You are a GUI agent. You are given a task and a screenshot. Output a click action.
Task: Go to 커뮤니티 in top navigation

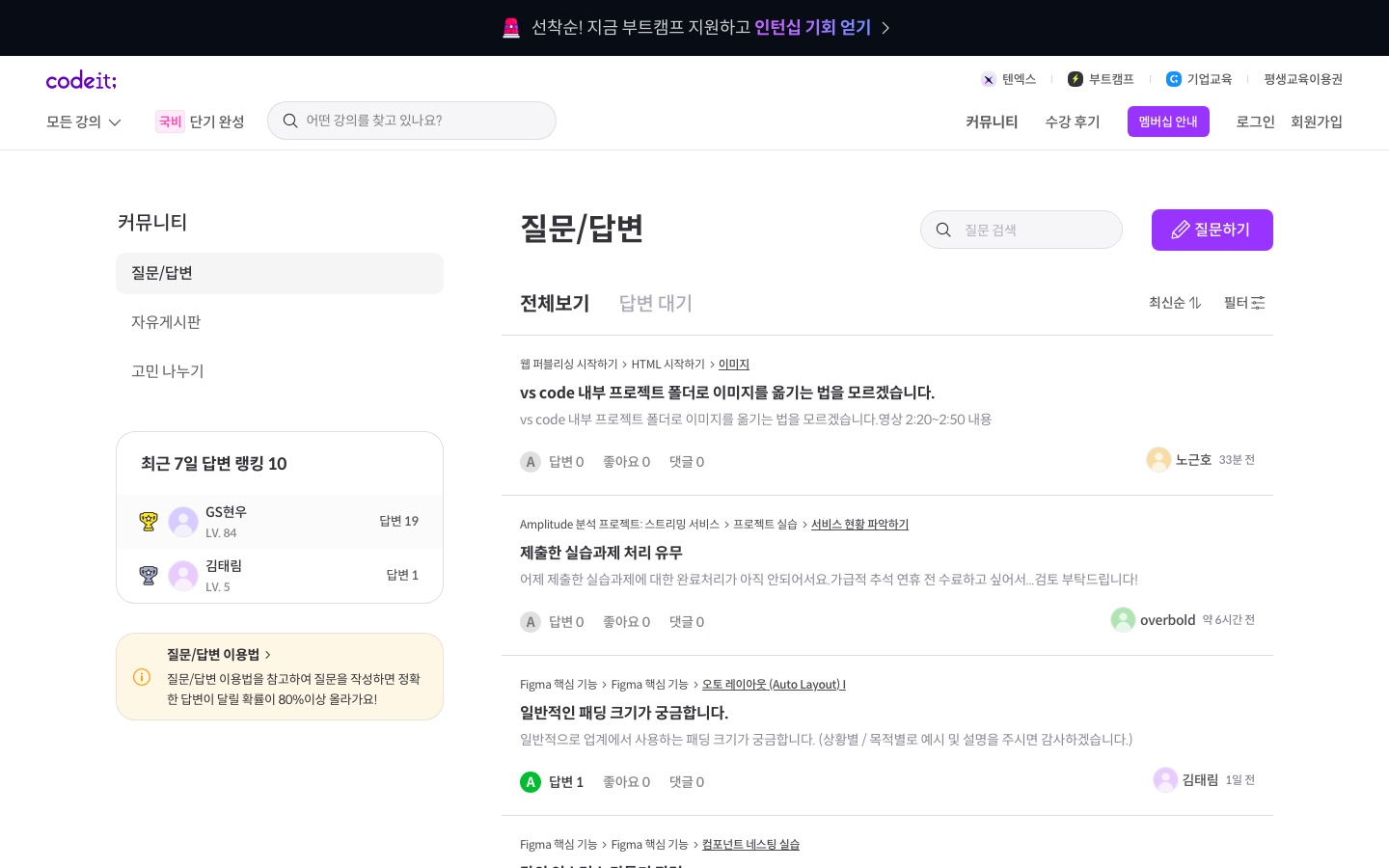(992, 122)
